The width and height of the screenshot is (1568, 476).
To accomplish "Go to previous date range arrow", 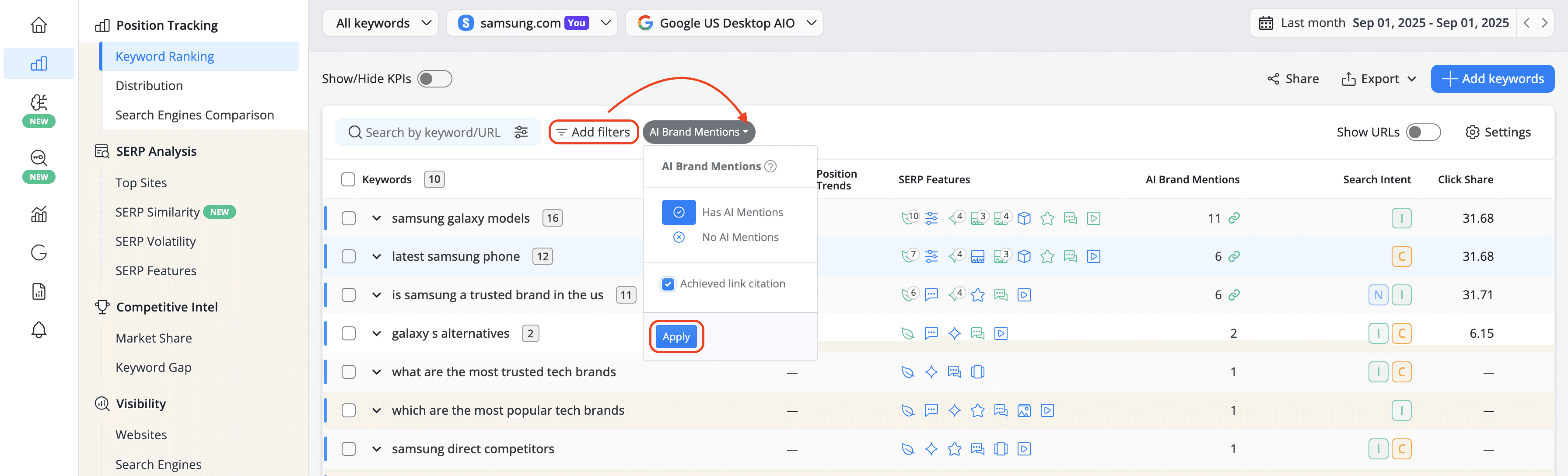I will click(x=1526, y=23).
